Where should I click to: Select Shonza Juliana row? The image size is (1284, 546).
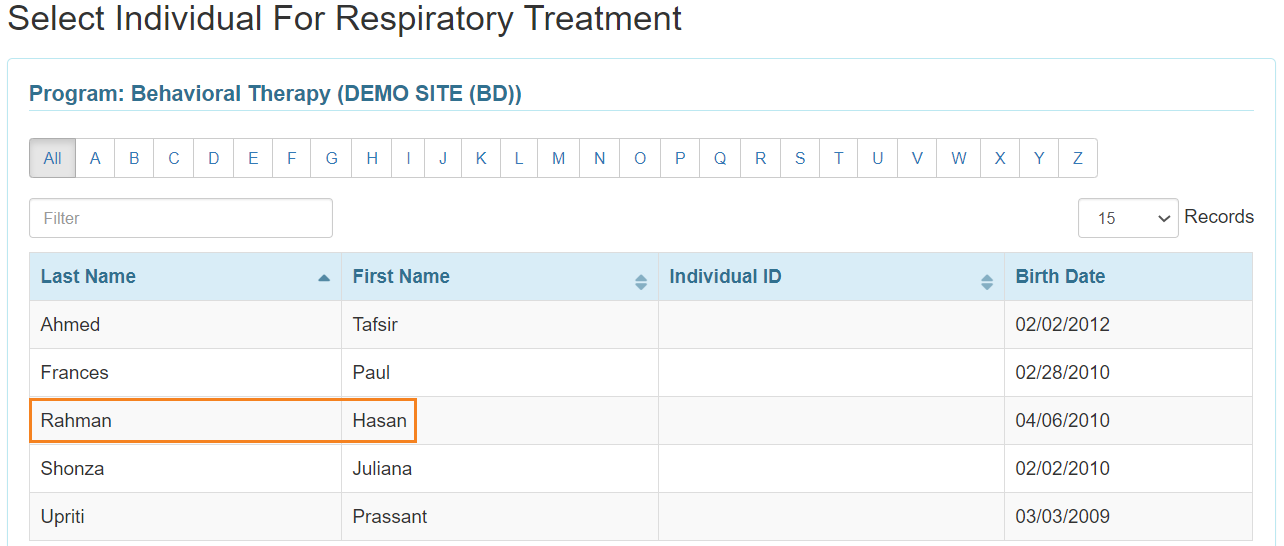(640, 469)
